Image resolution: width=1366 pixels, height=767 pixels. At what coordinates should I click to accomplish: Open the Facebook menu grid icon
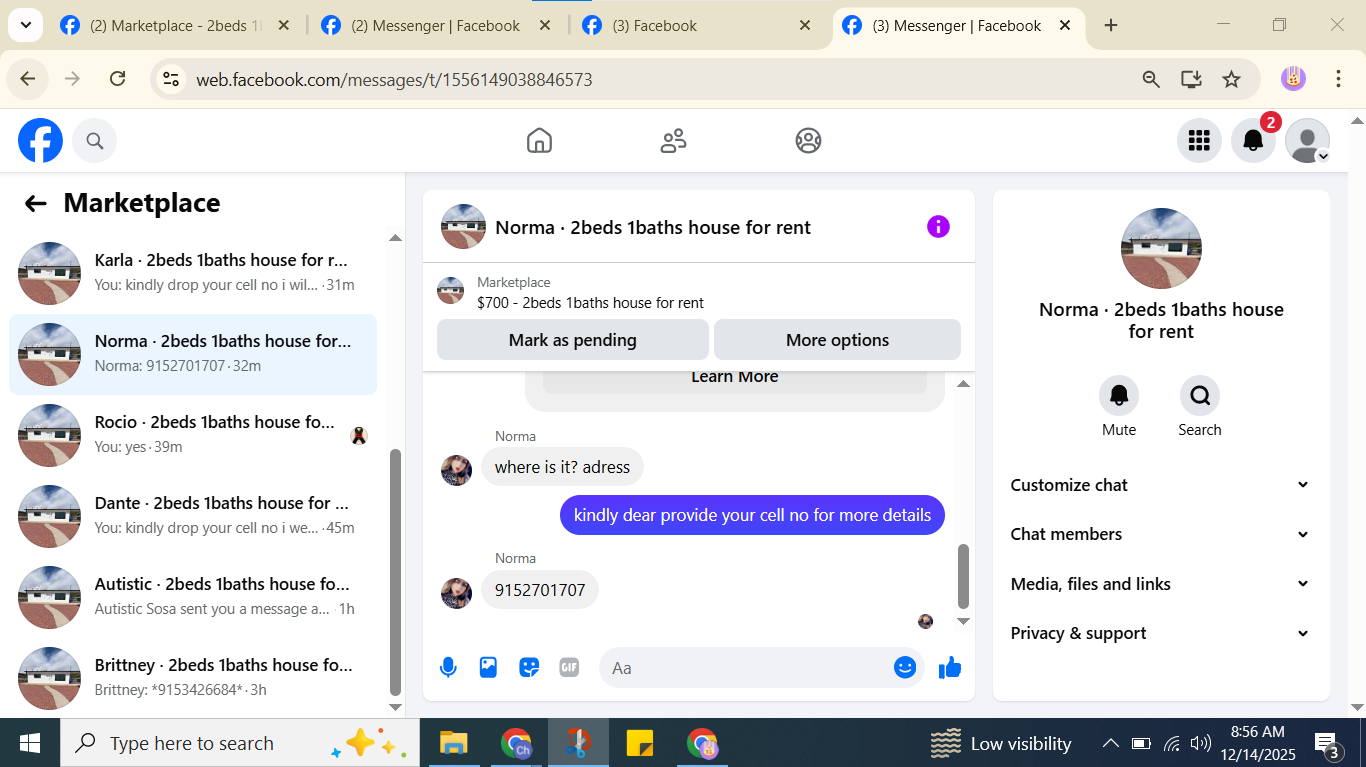coord(1199,141)
